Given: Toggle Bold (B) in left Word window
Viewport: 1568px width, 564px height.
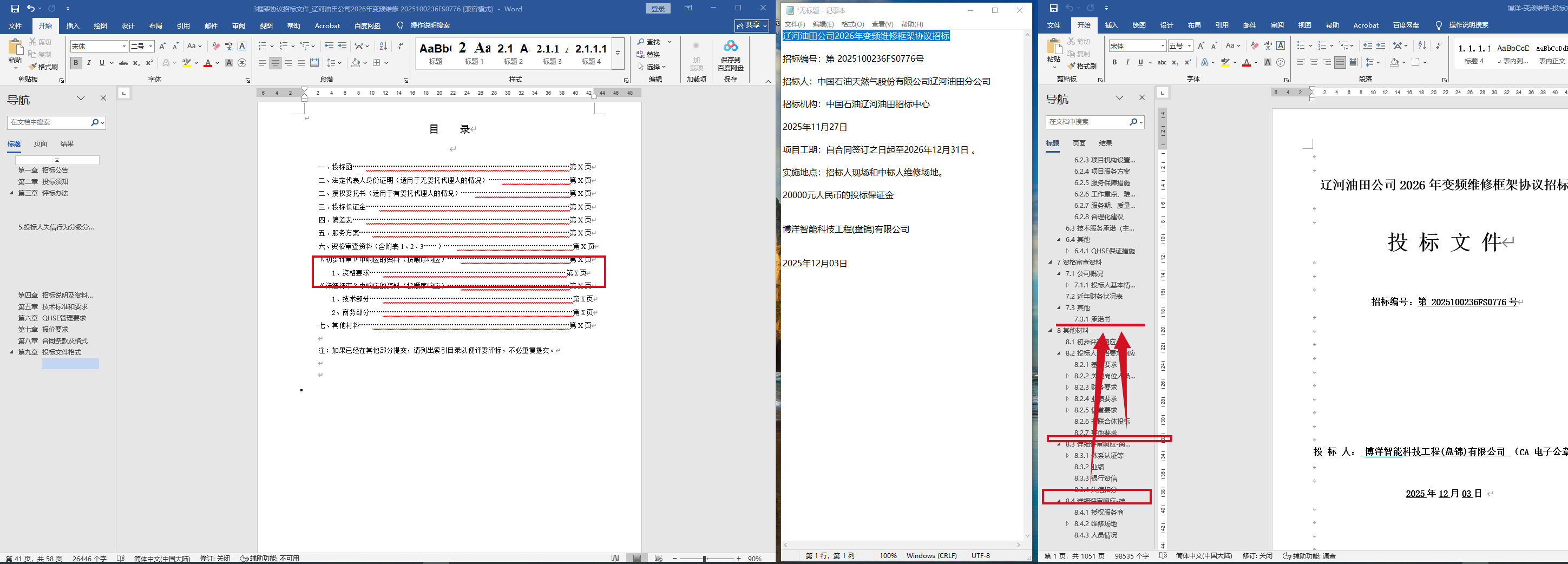Looking at the screenshot, I should pos(76,63).
